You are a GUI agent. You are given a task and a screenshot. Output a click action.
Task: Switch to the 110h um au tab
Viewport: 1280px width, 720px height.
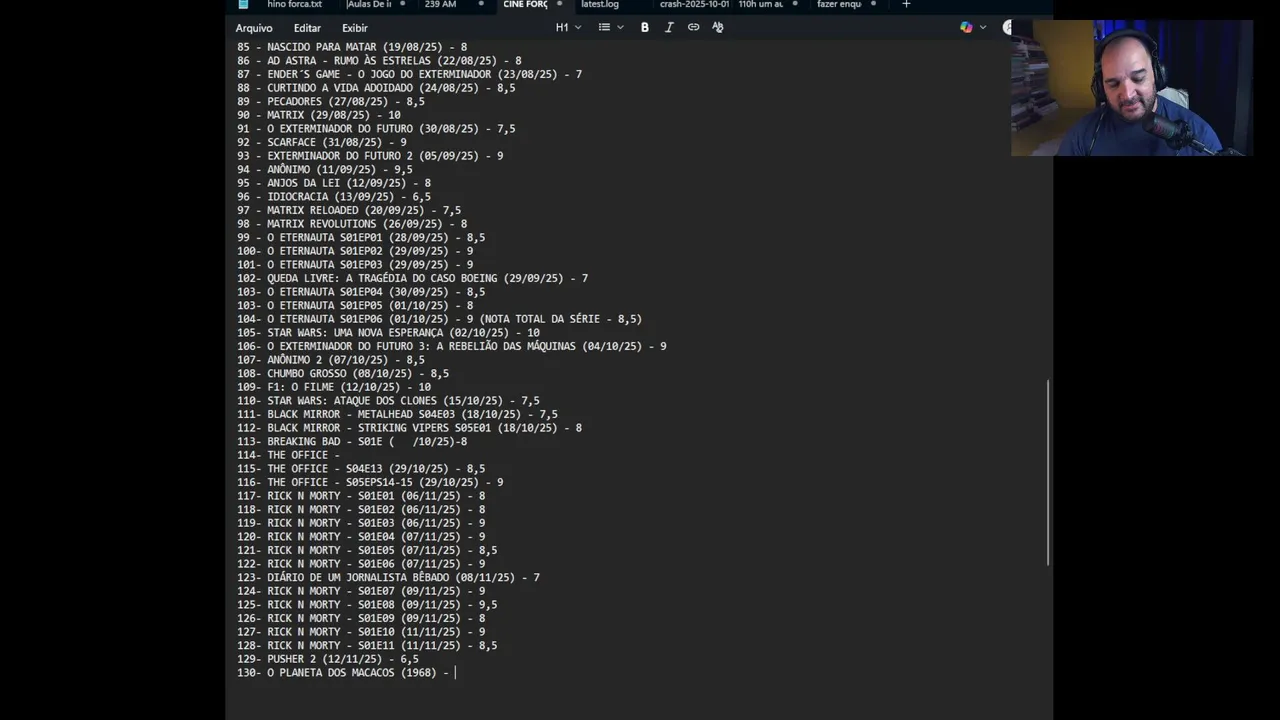[x=761, y=5]
